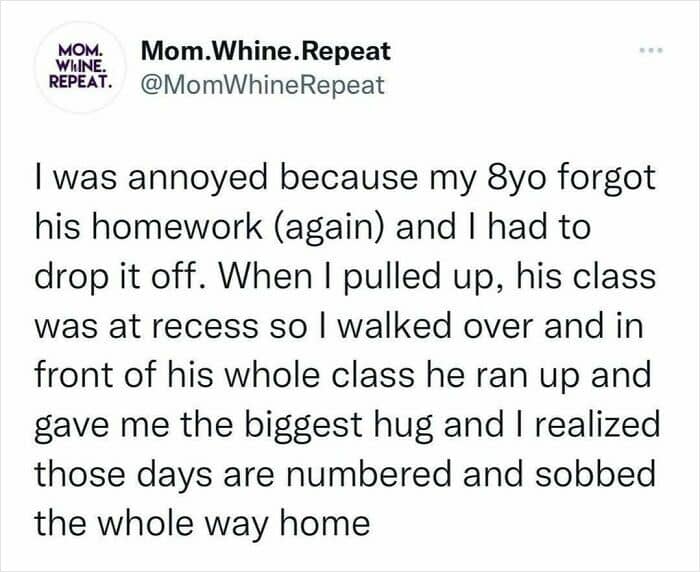Click the word MOM. in the avatar logo
Screen dimensions: 700x572
pos(81,48)
